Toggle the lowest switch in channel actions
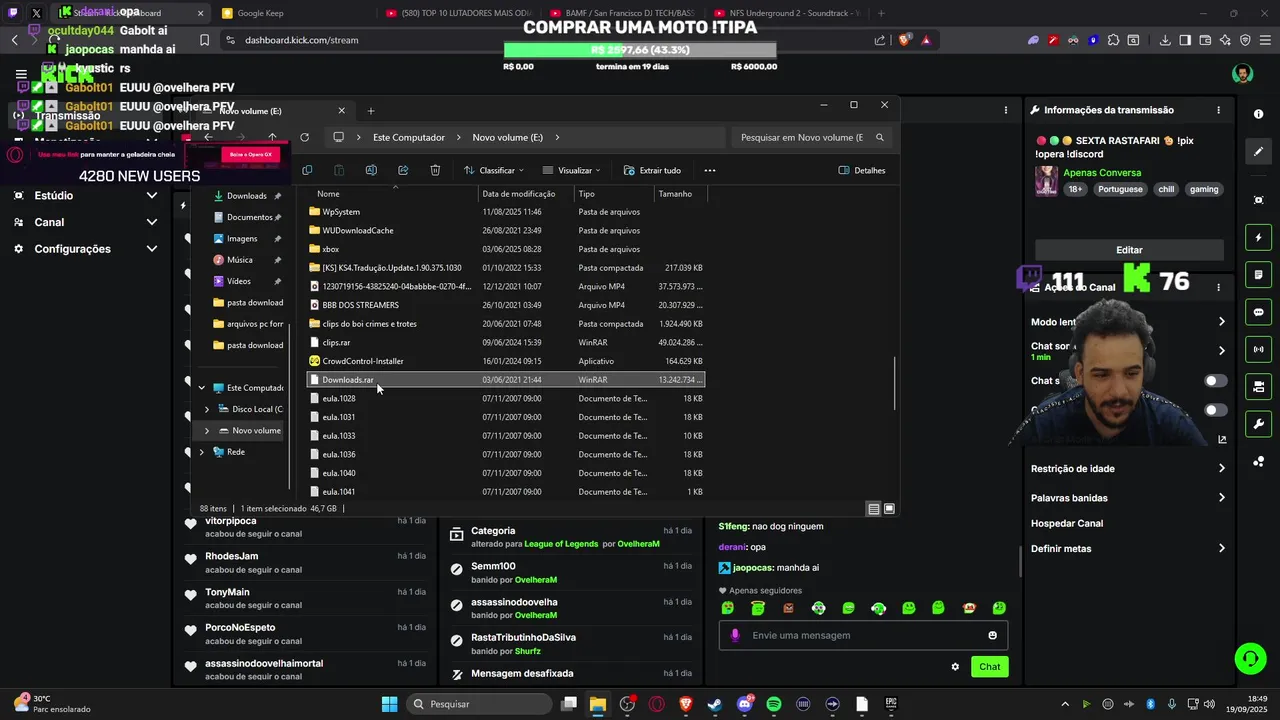This screenshot has height=720, width=1280. coord(1215,410)
